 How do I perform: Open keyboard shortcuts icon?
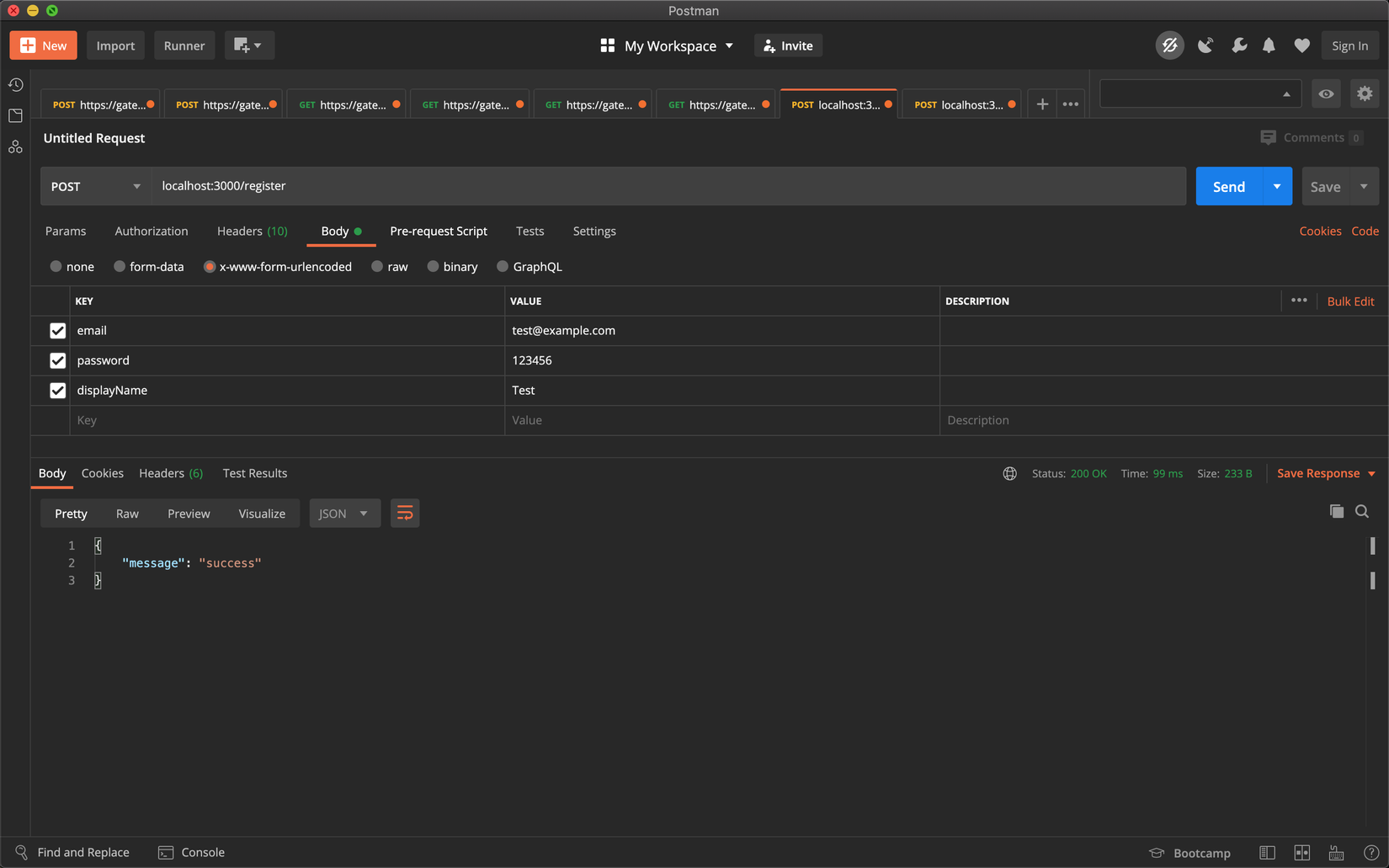1336,853
